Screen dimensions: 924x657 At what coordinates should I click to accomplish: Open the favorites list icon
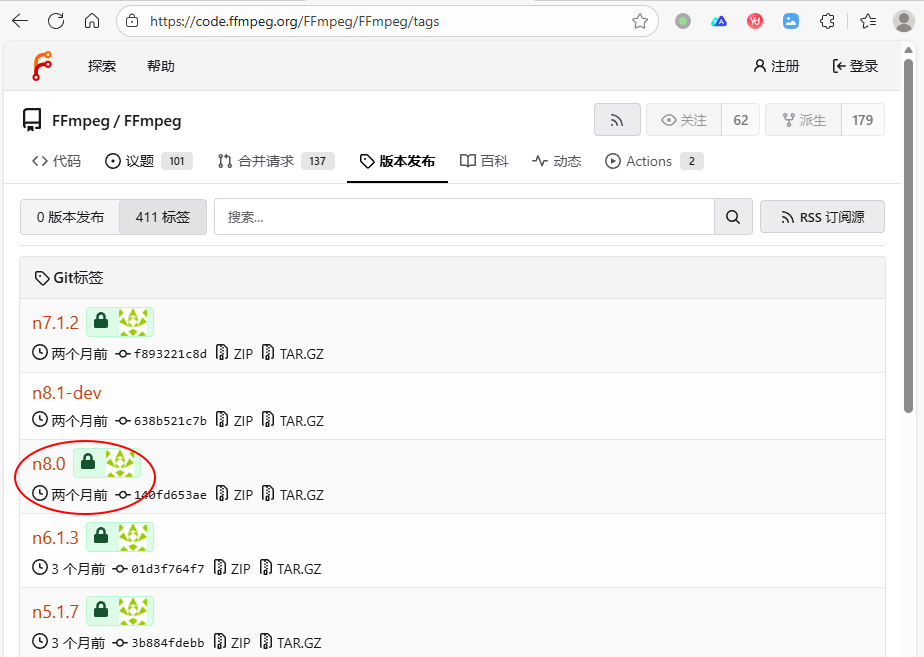click(868, 21)
